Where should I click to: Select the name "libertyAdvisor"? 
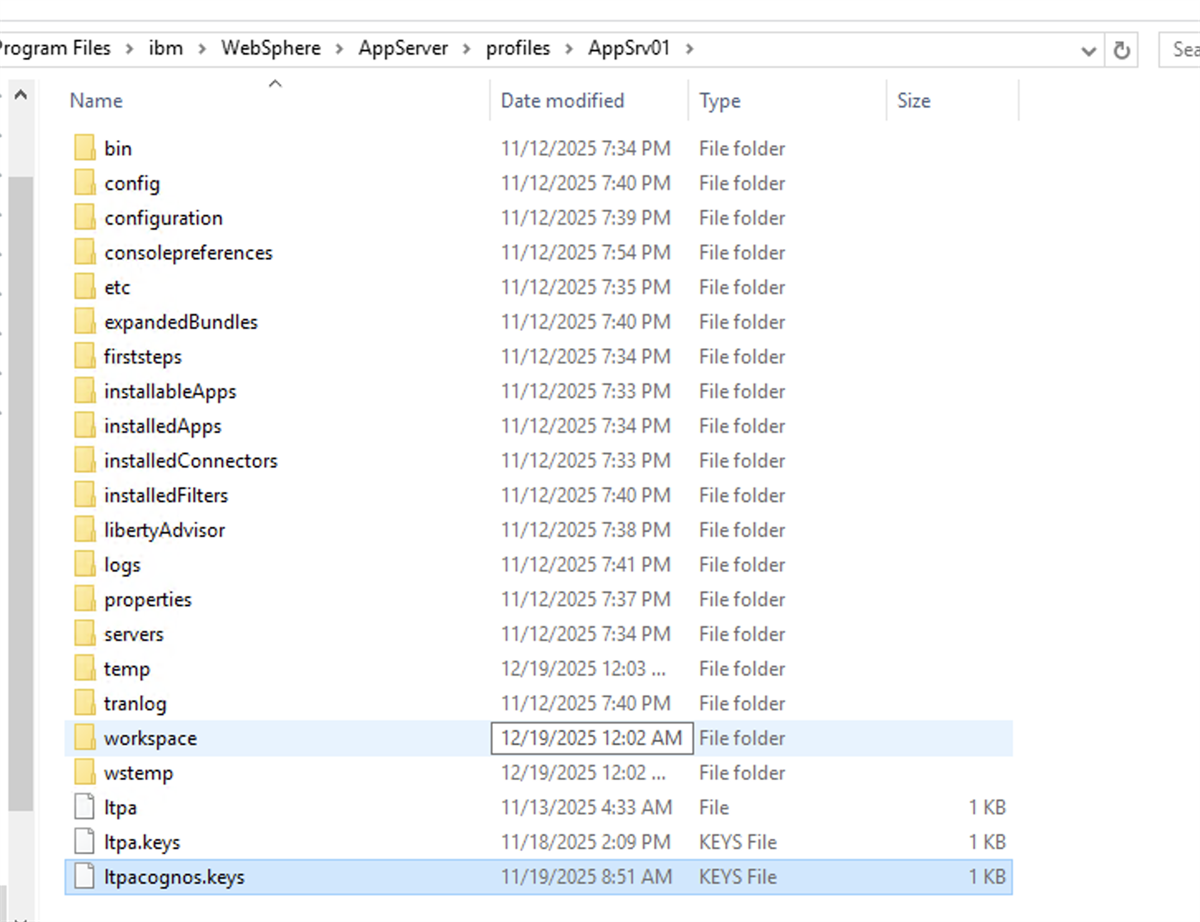(164, 530)
